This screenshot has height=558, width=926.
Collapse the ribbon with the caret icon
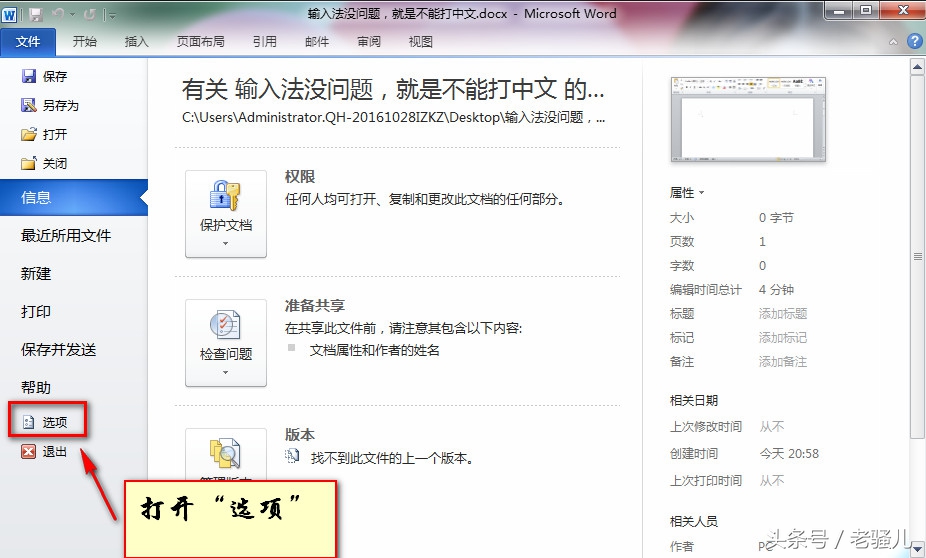pos(893,42)
